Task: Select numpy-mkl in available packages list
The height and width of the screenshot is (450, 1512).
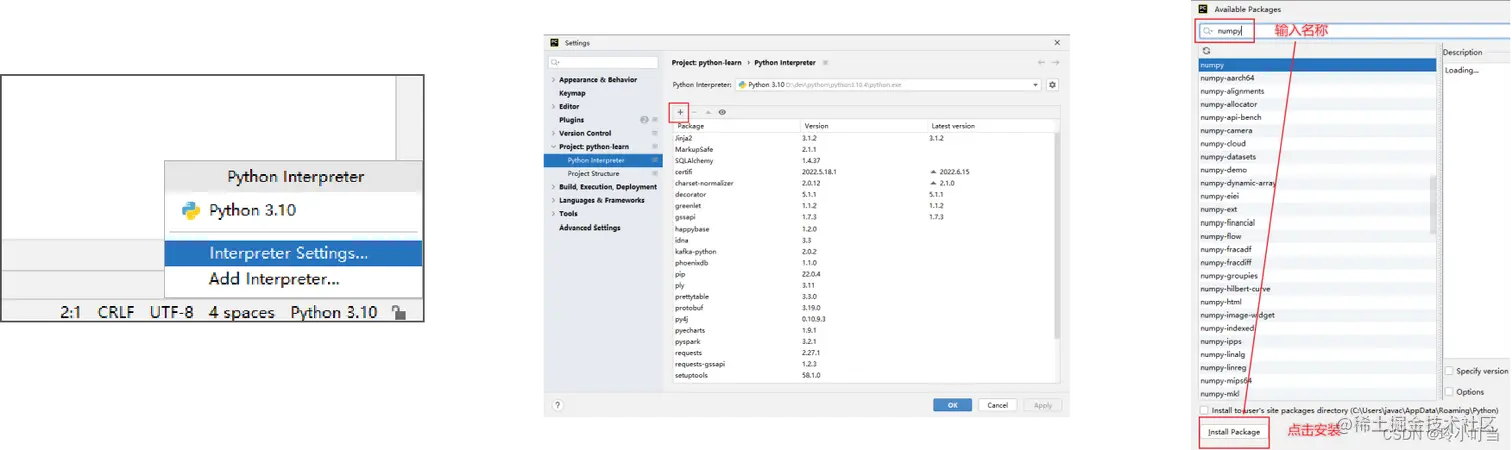Action: coord(1316,394)
